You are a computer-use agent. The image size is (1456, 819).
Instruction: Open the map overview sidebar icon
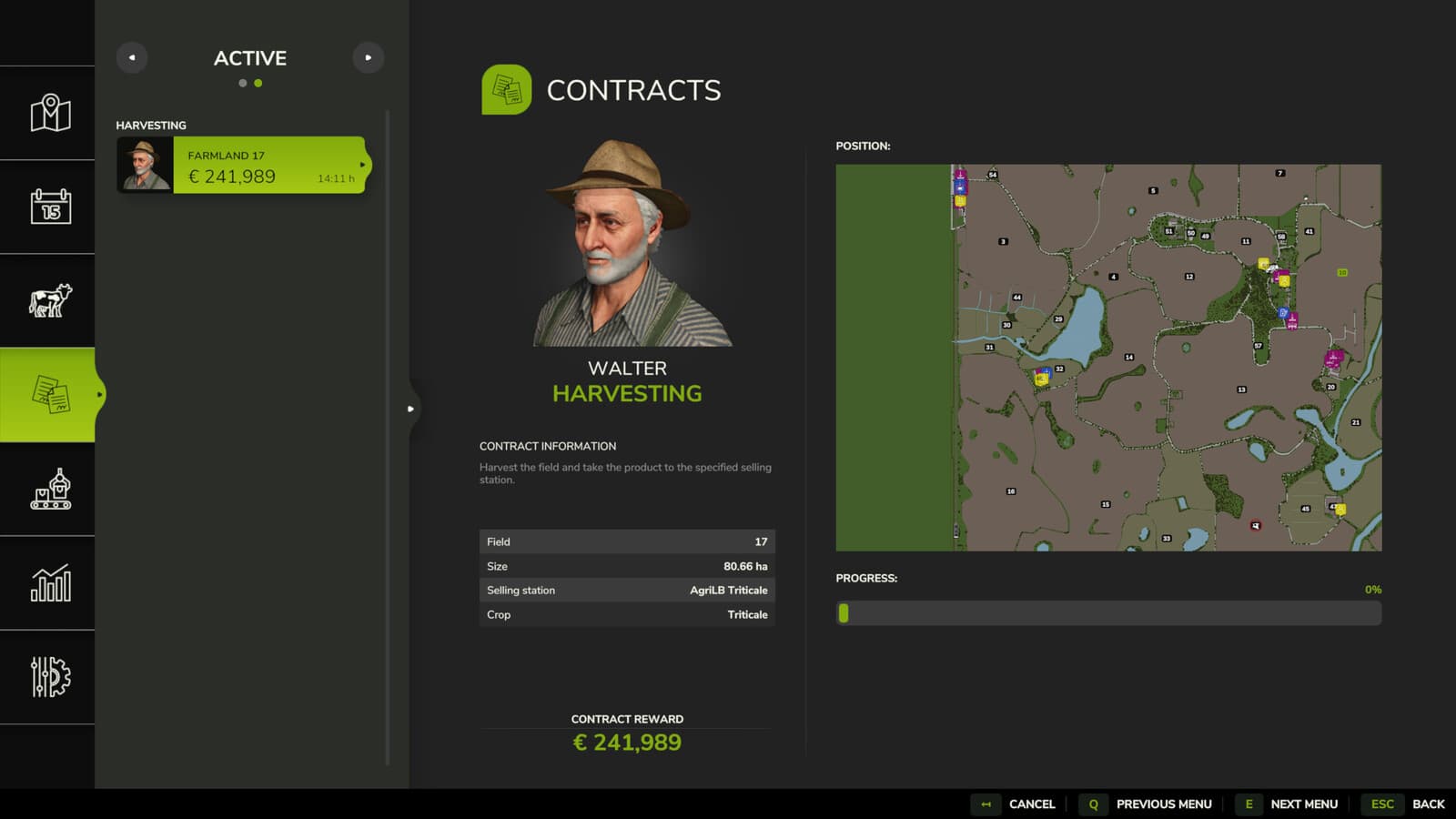50,113
